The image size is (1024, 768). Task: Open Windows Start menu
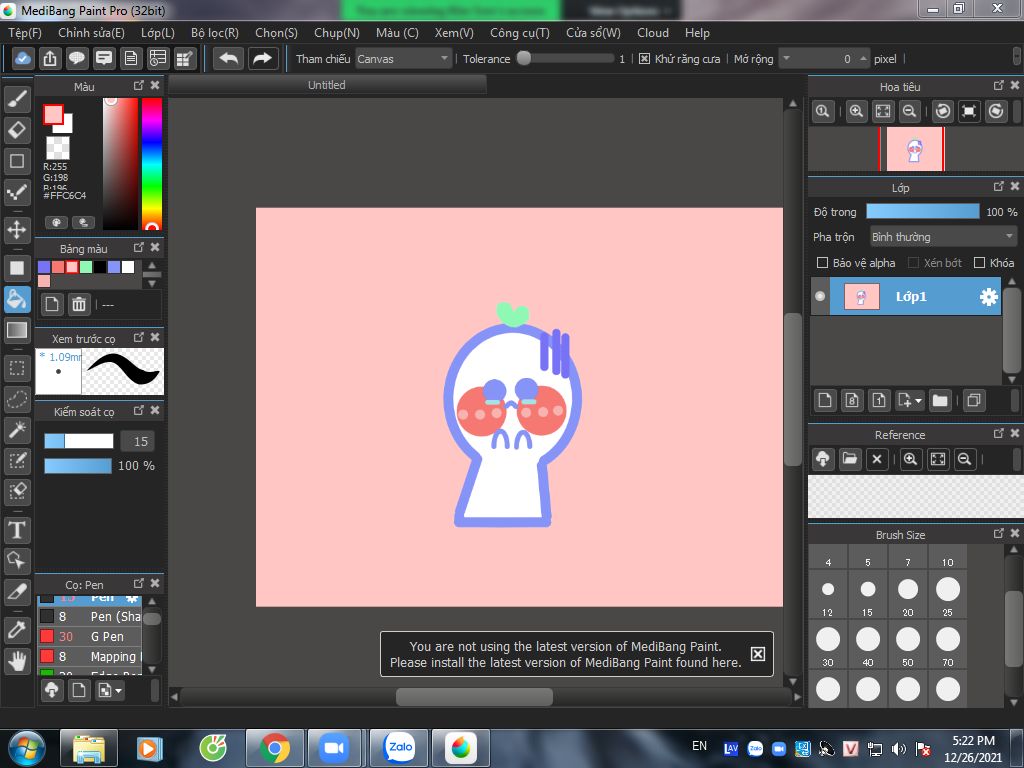(x=27, y=748)
